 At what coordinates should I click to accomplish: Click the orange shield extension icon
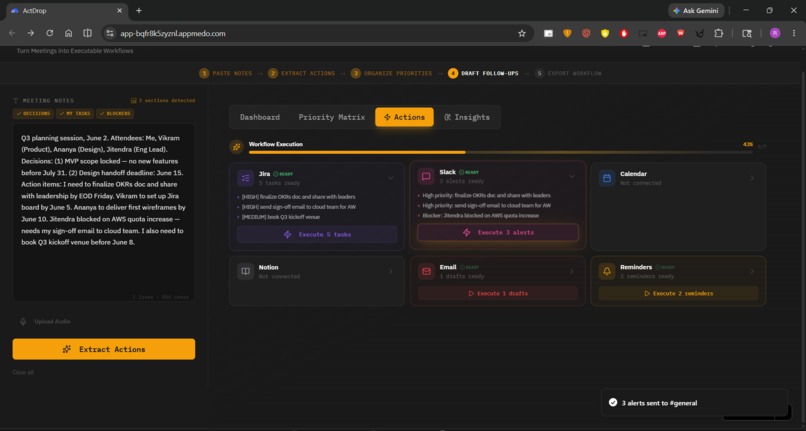567,33
